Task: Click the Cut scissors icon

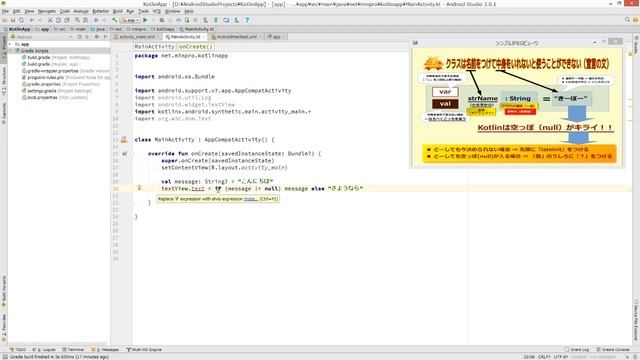Action: [50, 20]
